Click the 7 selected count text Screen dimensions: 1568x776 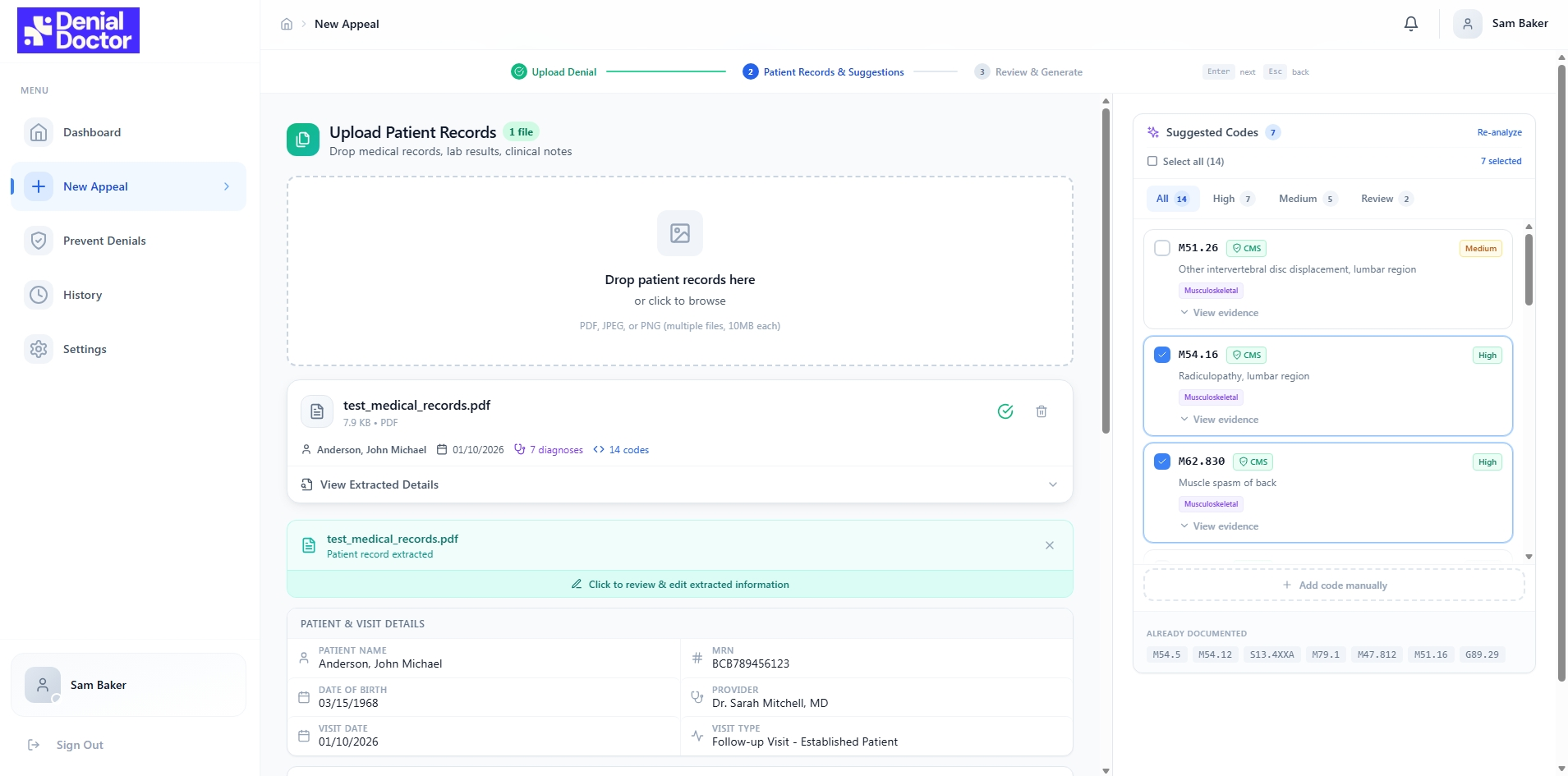coord(1501,161)
